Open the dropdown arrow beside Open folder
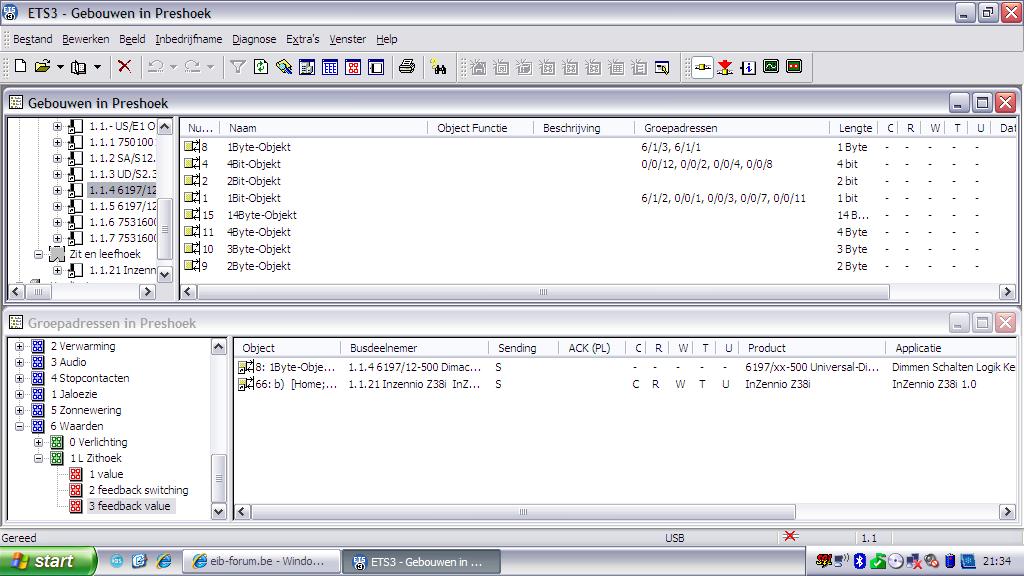The height and width of the screenshot is (576, 1024). (x=60, y=67)
